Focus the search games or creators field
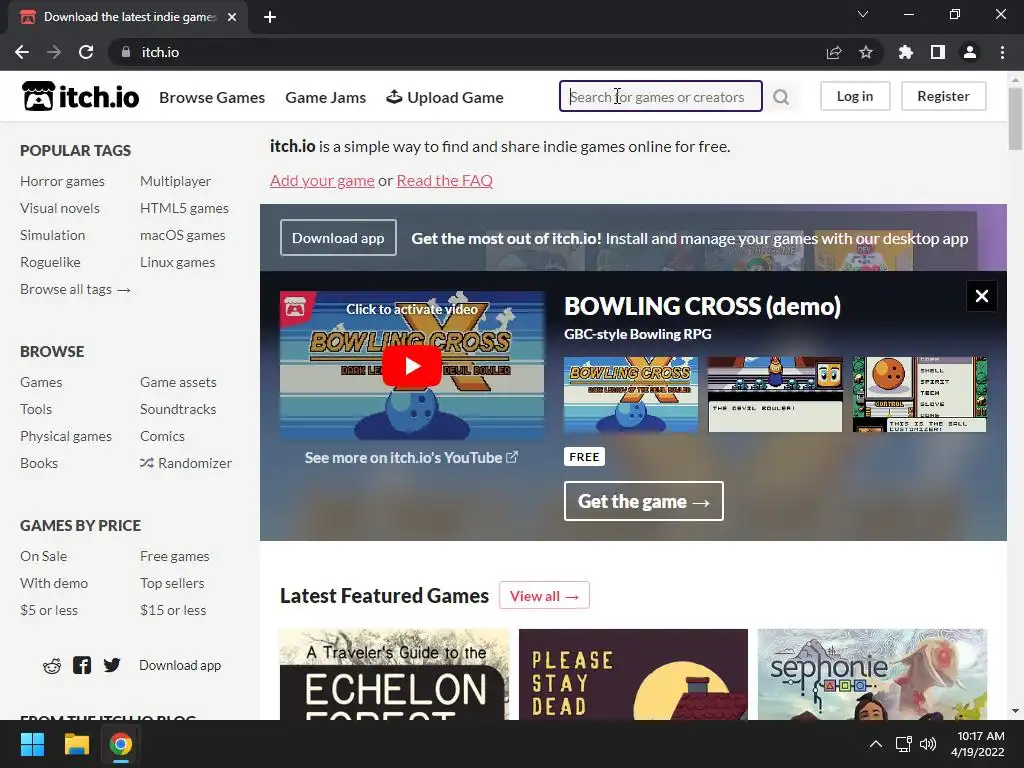Screen dimensions: 1024x768 click(x=661, y=97)
